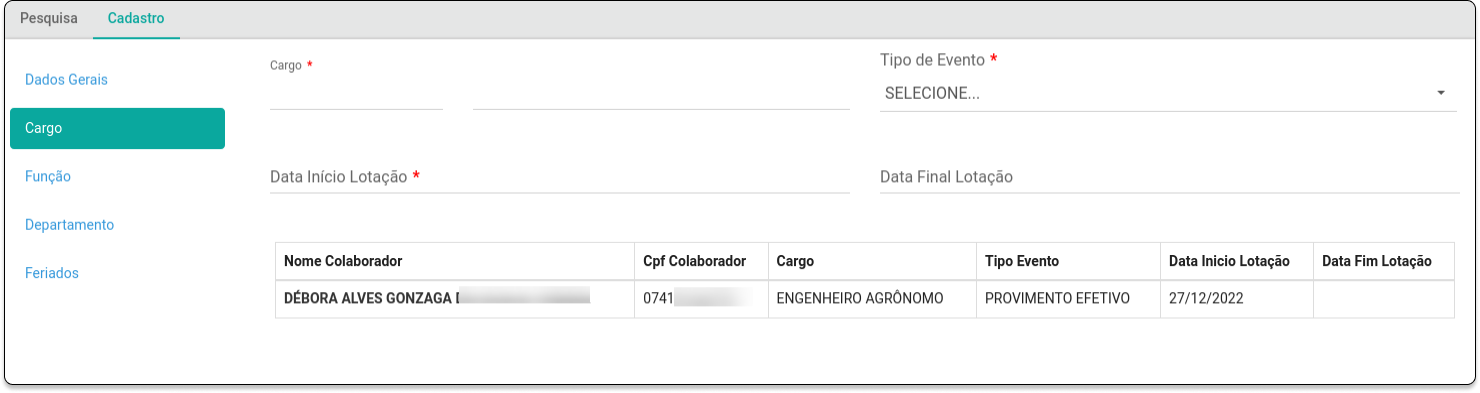Open Dados Gerais section

(66, 80)
